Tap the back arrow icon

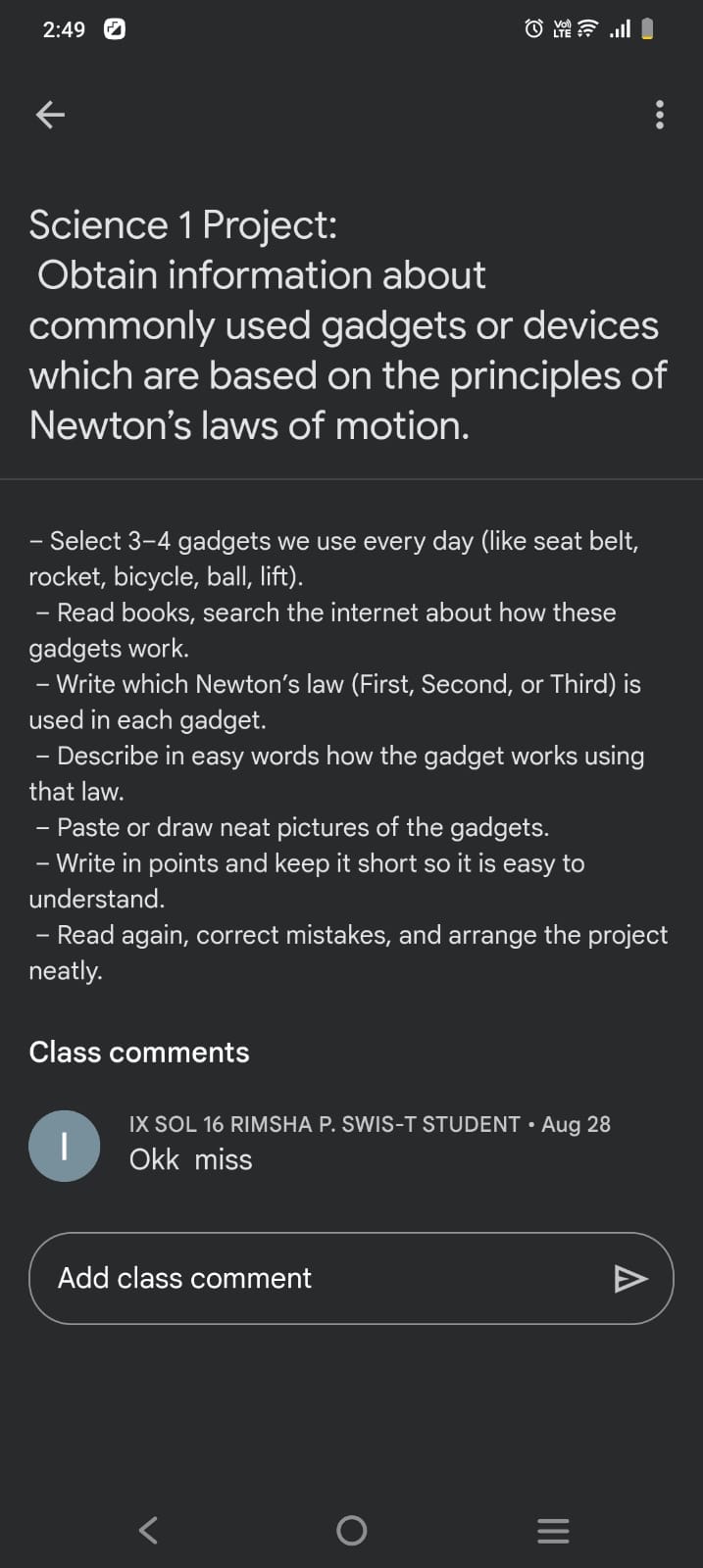[50, 115]
